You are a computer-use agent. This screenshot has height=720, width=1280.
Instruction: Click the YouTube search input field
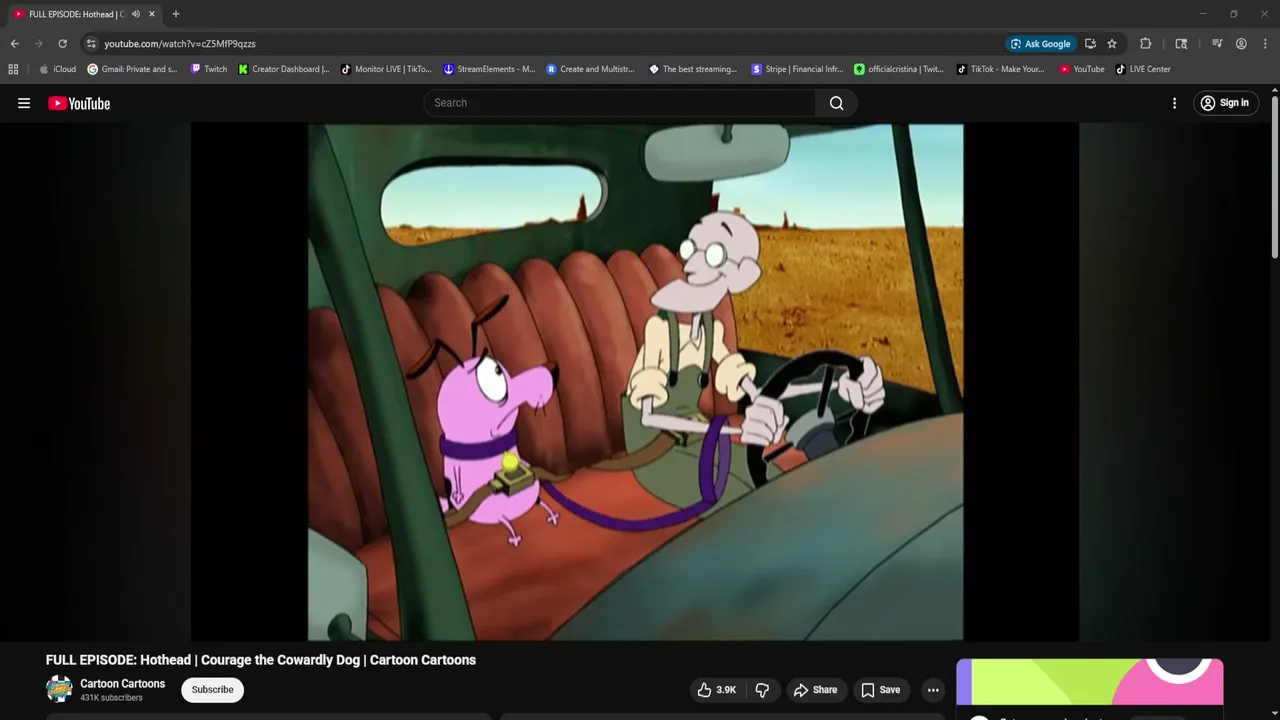[x=620, y=103]
